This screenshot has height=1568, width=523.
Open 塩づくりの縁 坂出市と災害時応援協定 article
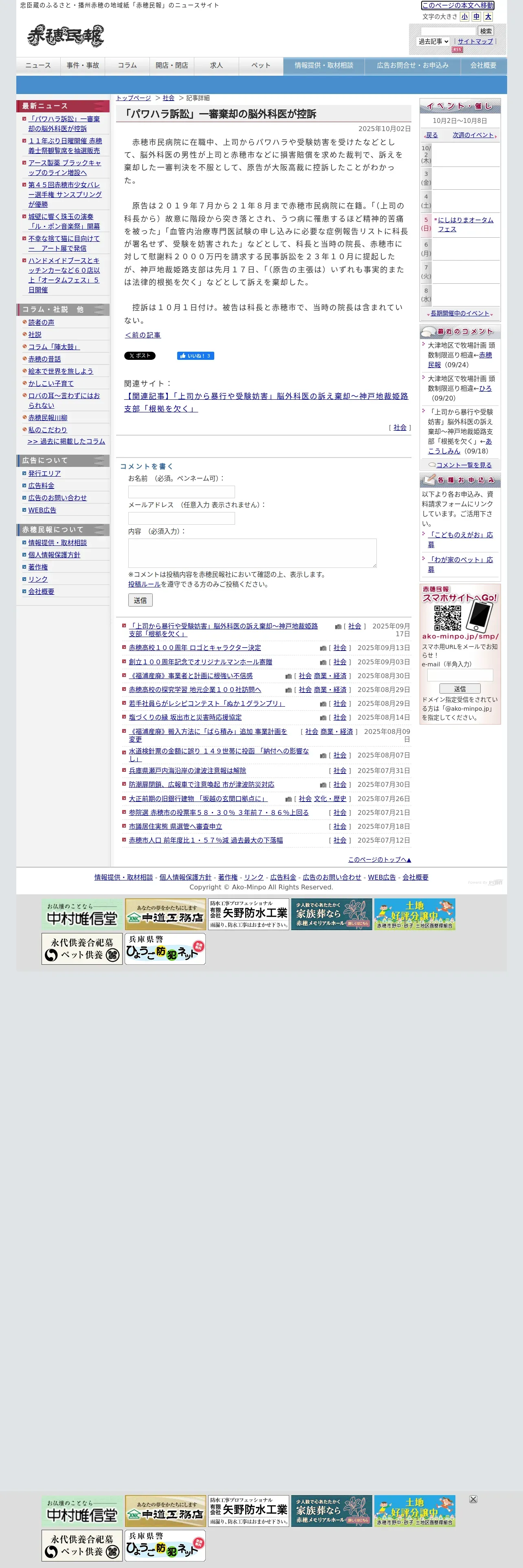coord(185,718)
